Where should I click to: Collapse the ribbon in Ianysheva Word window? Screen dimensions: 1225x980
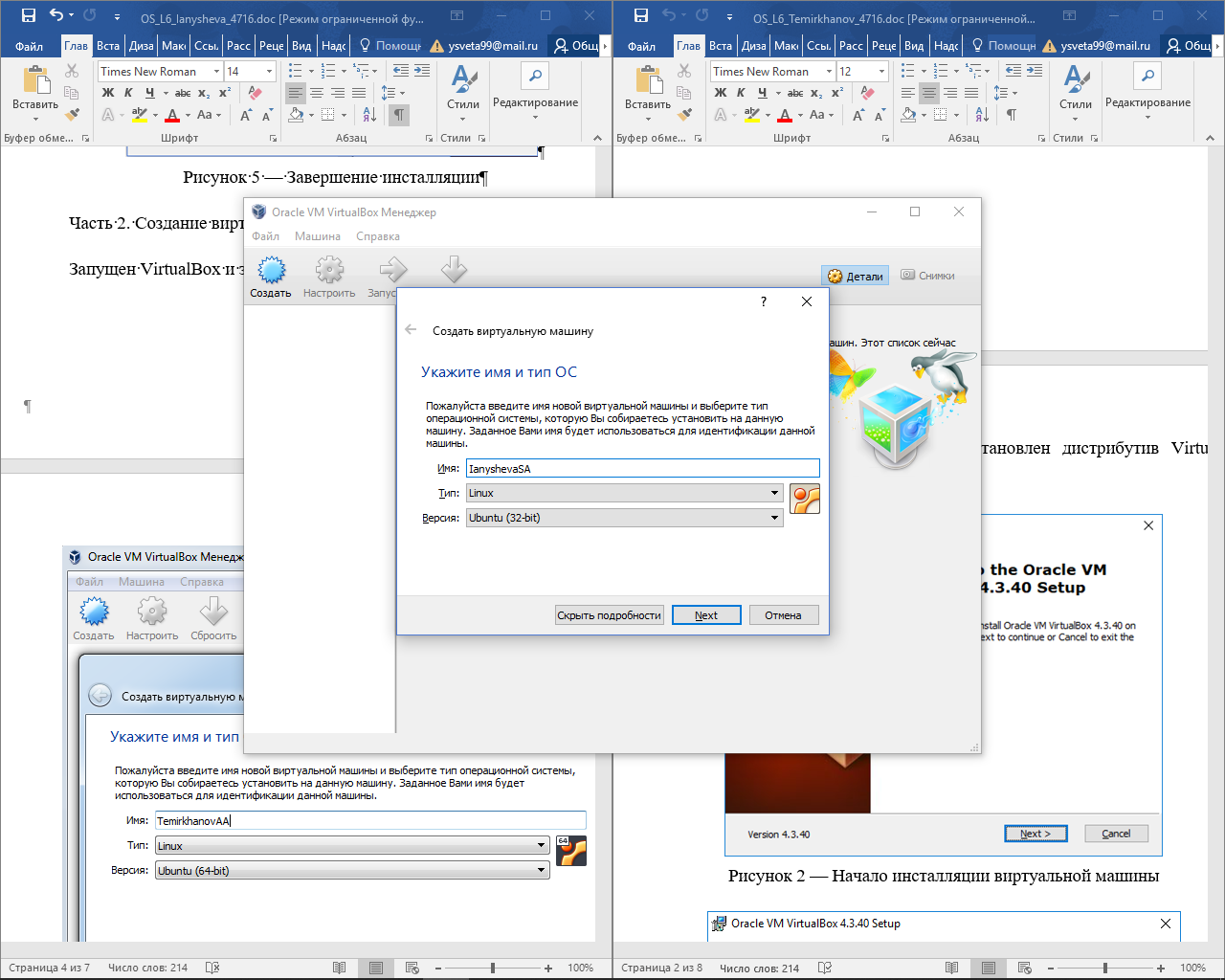(x=597, y=138)
